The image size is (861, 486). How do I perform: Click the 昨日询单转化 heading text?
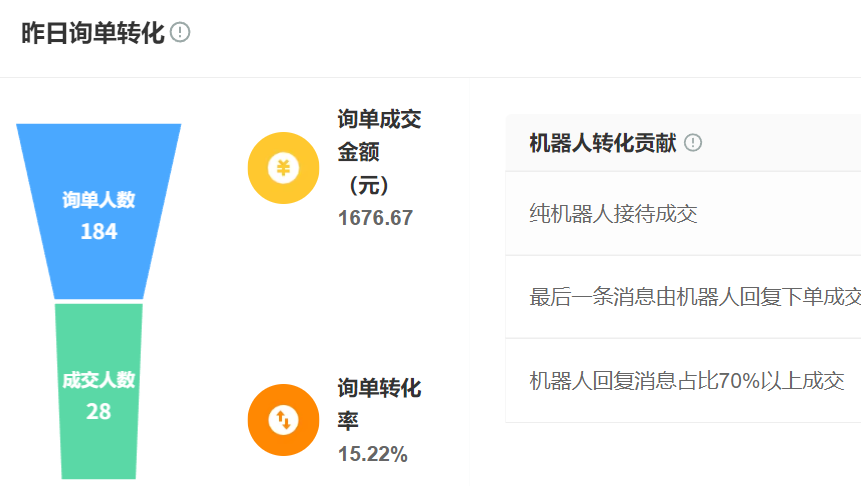pos(92,33)
